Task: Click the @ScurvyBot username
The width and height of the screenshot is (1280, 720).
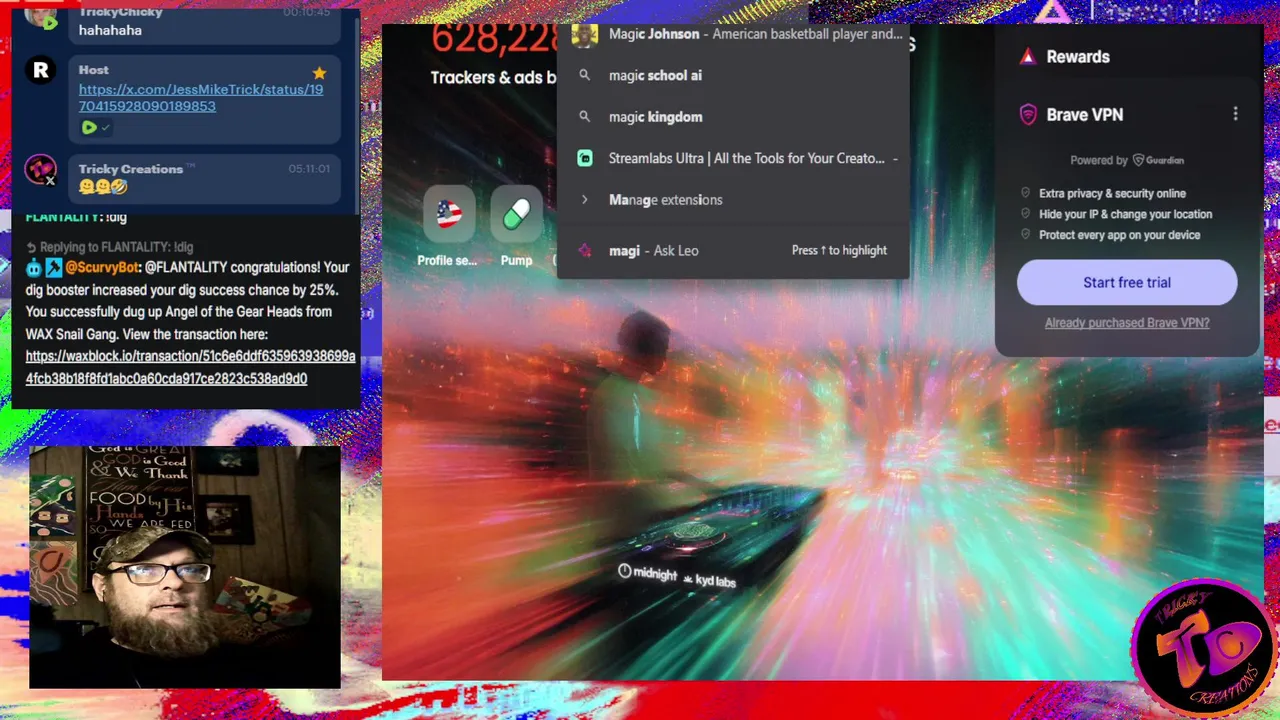Action: [103, 267]
